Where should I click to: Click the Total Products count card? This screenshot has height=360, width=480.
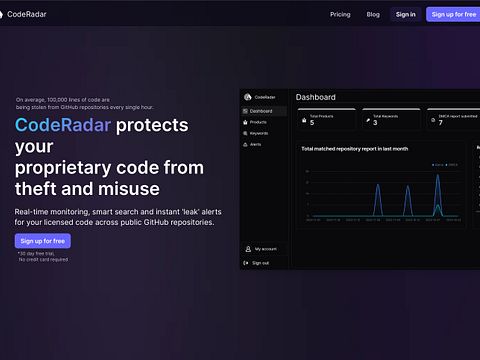coord(327,119)
